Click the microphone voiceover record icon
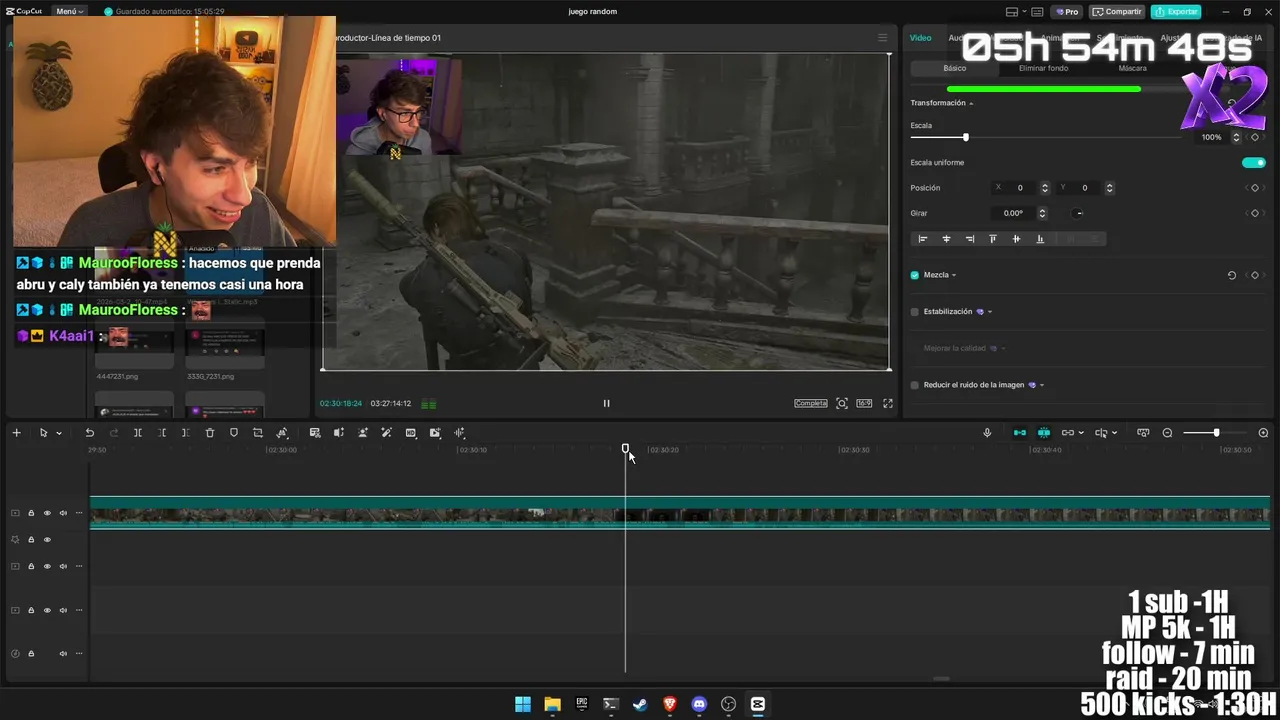The image size is (1280, 720). [987, 433]
